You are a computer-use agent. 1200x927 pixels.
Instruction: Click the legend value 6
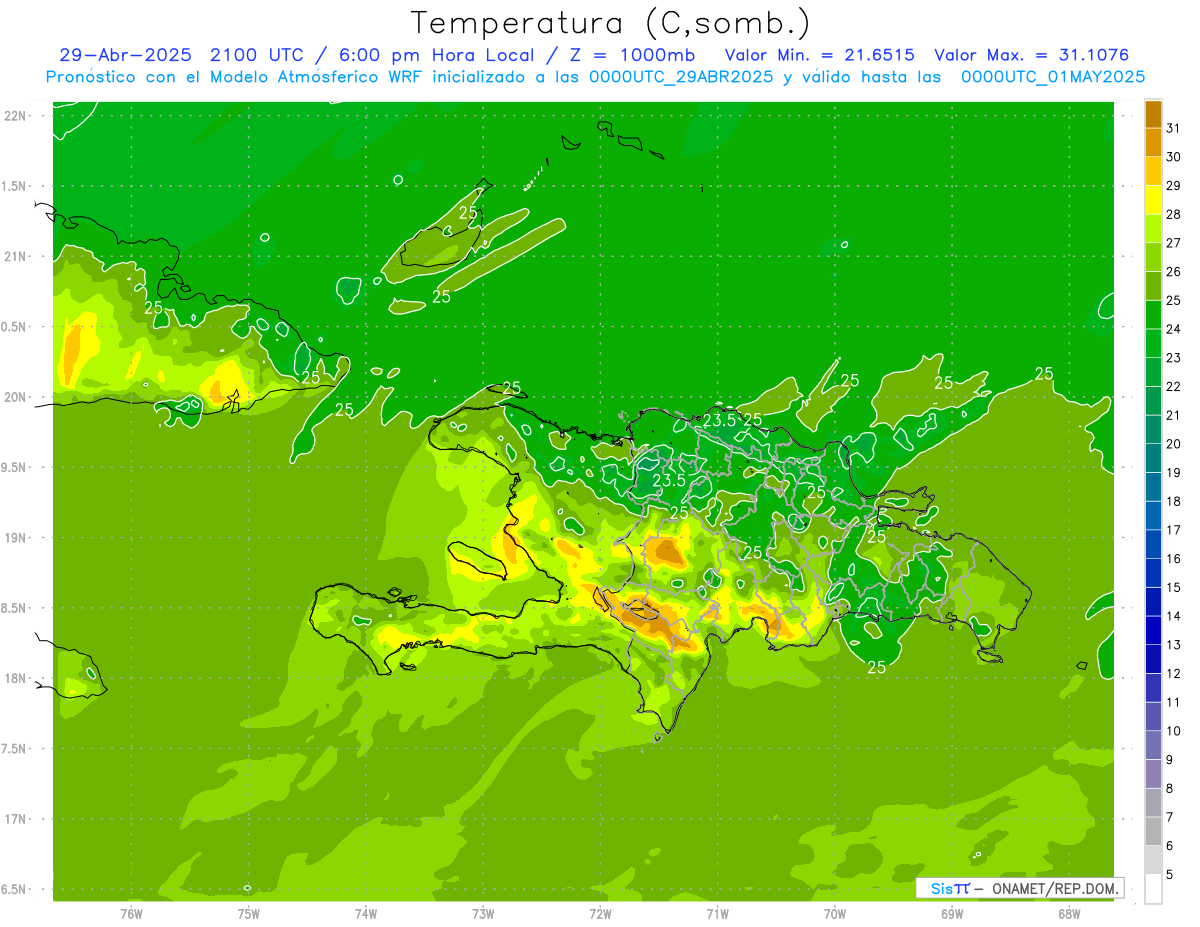(1169, 845)
